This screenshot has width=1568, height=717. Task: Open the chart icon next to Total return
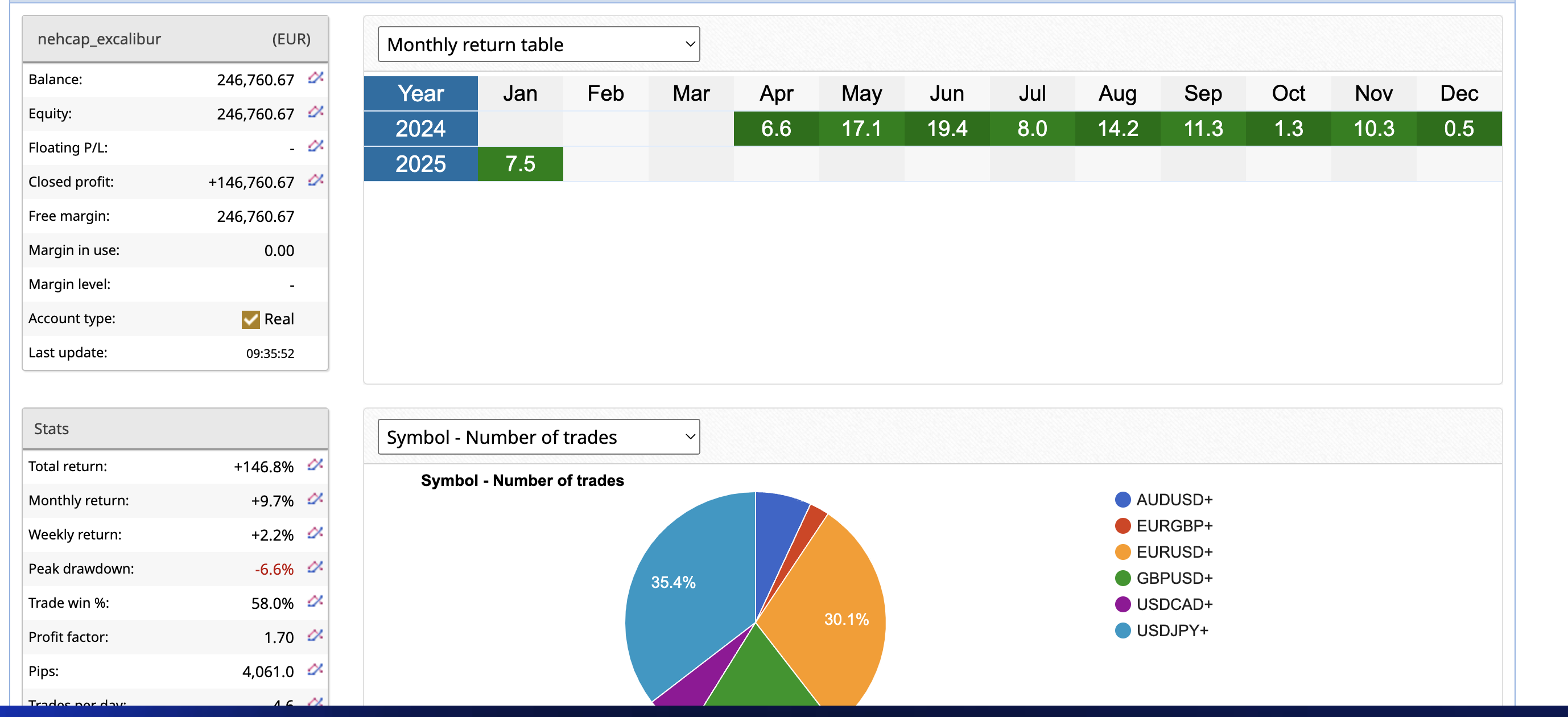[314, 465]
